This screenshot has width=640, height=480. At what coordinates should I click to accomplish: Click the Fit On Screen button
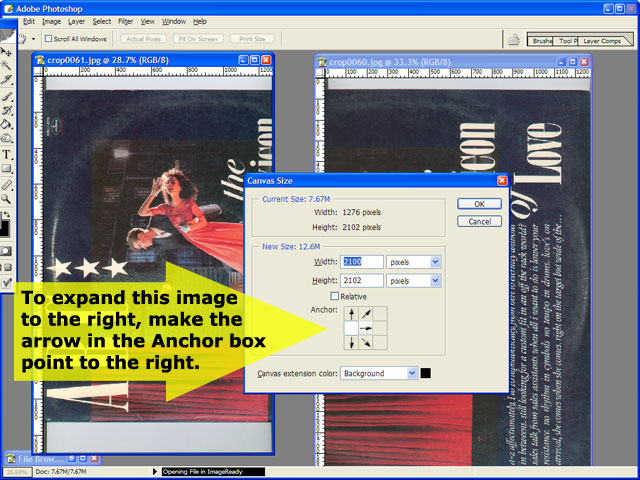(198, 39)
